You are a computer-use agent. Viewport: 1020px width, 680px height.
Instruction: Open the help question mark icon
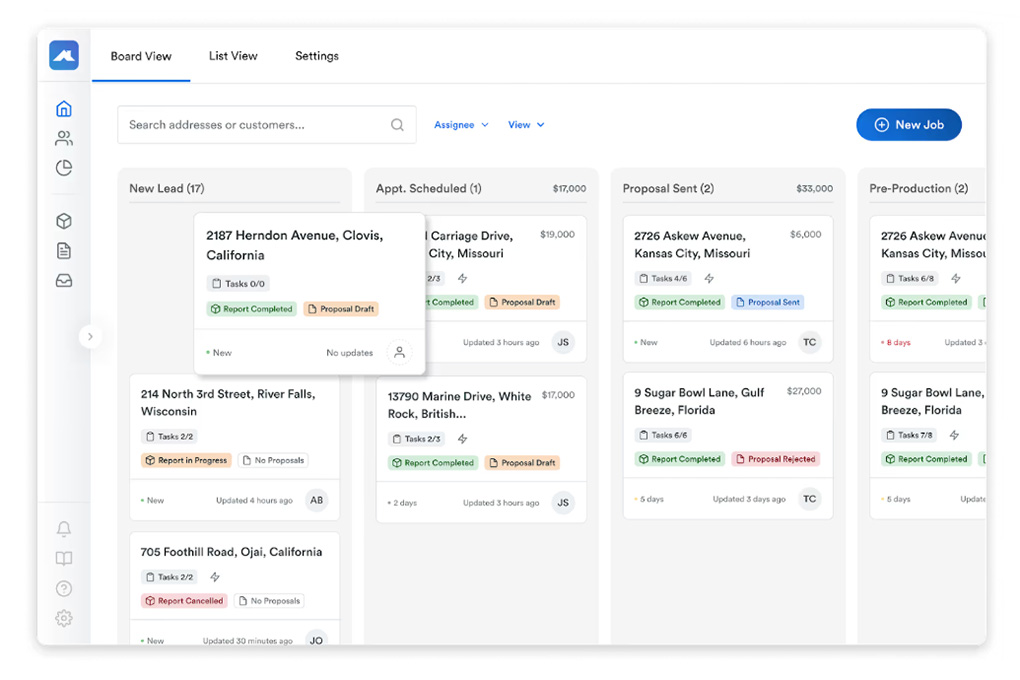64,588
